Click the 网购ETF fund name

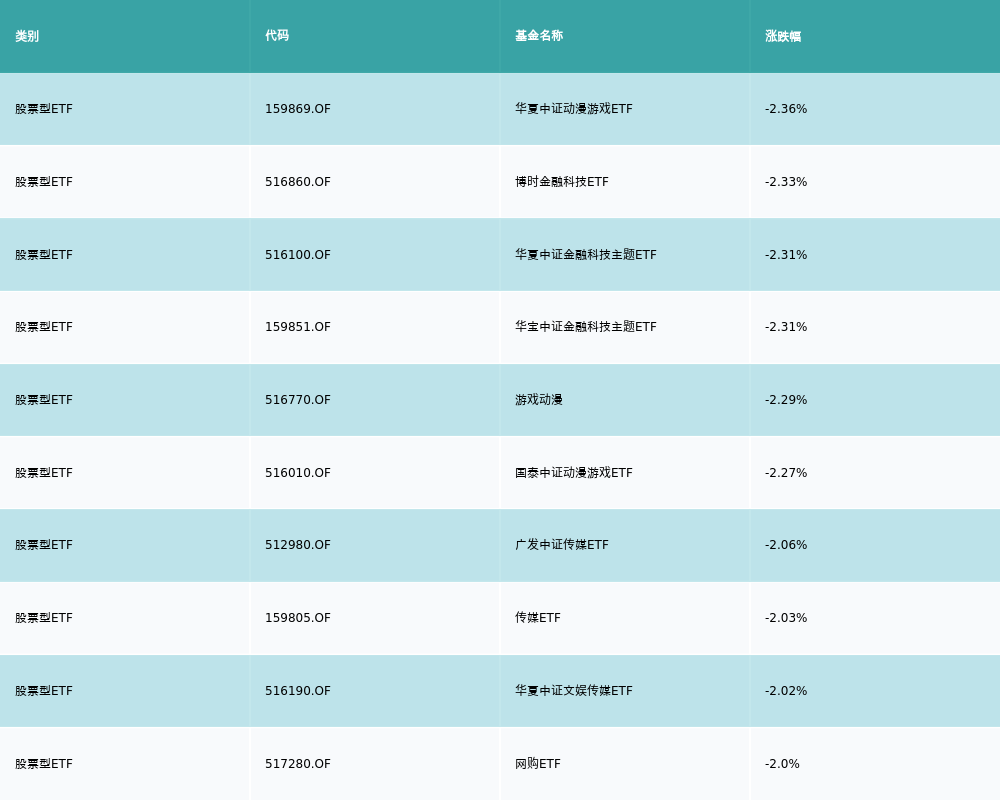tap(538, 764)
